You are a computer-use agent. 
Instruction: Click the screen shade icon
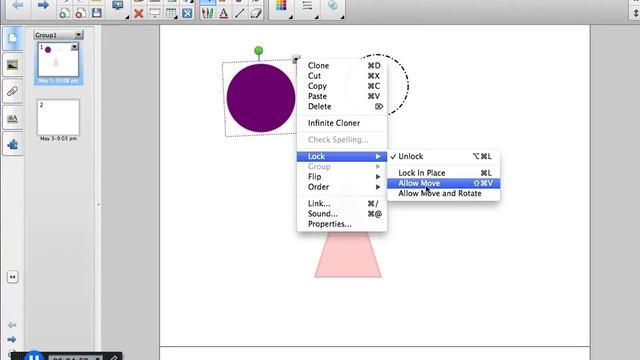[155, 13]
